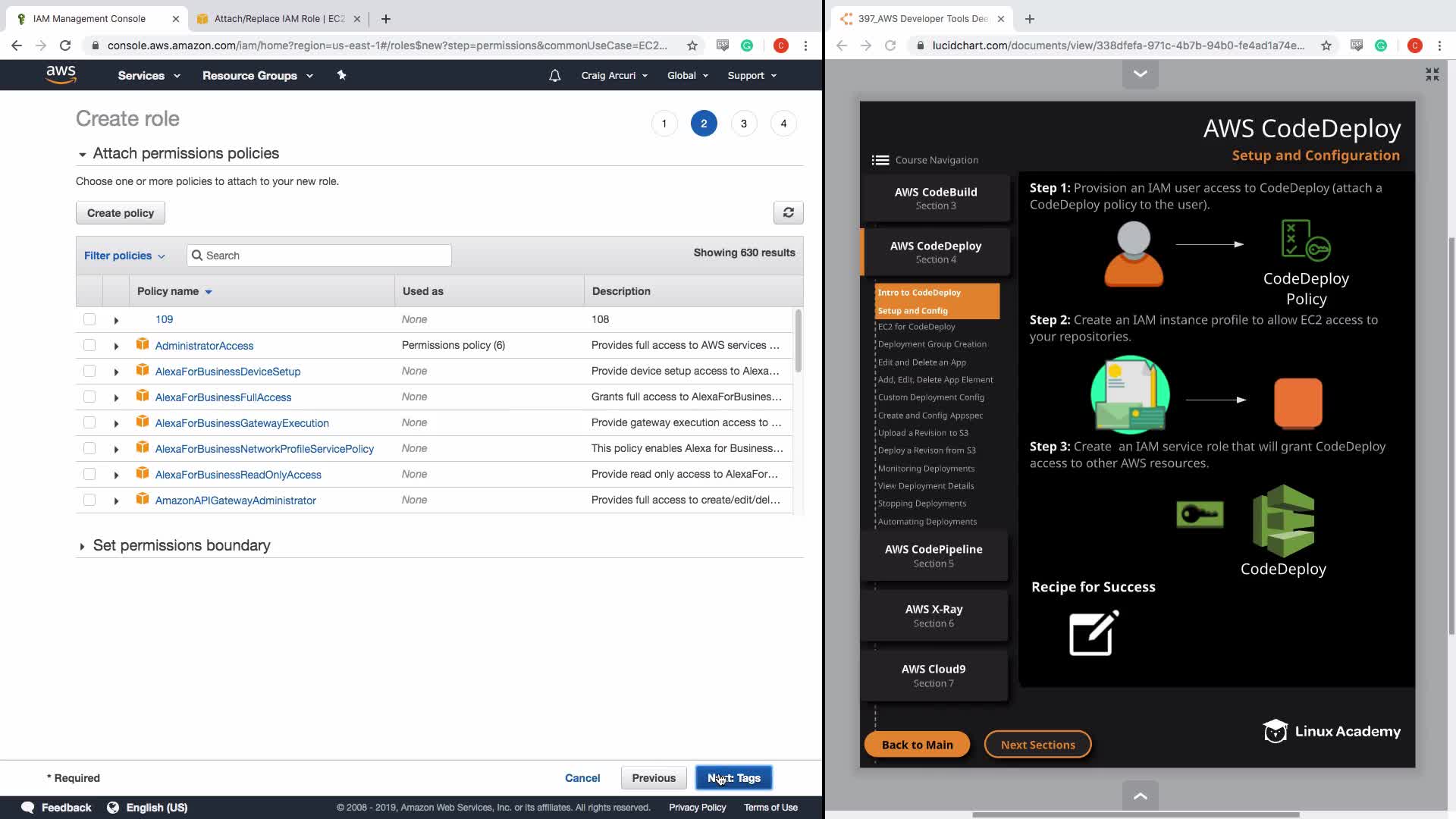Click Next: Tags button
The width and height of the screenshot is (1456, 819).
733,778
